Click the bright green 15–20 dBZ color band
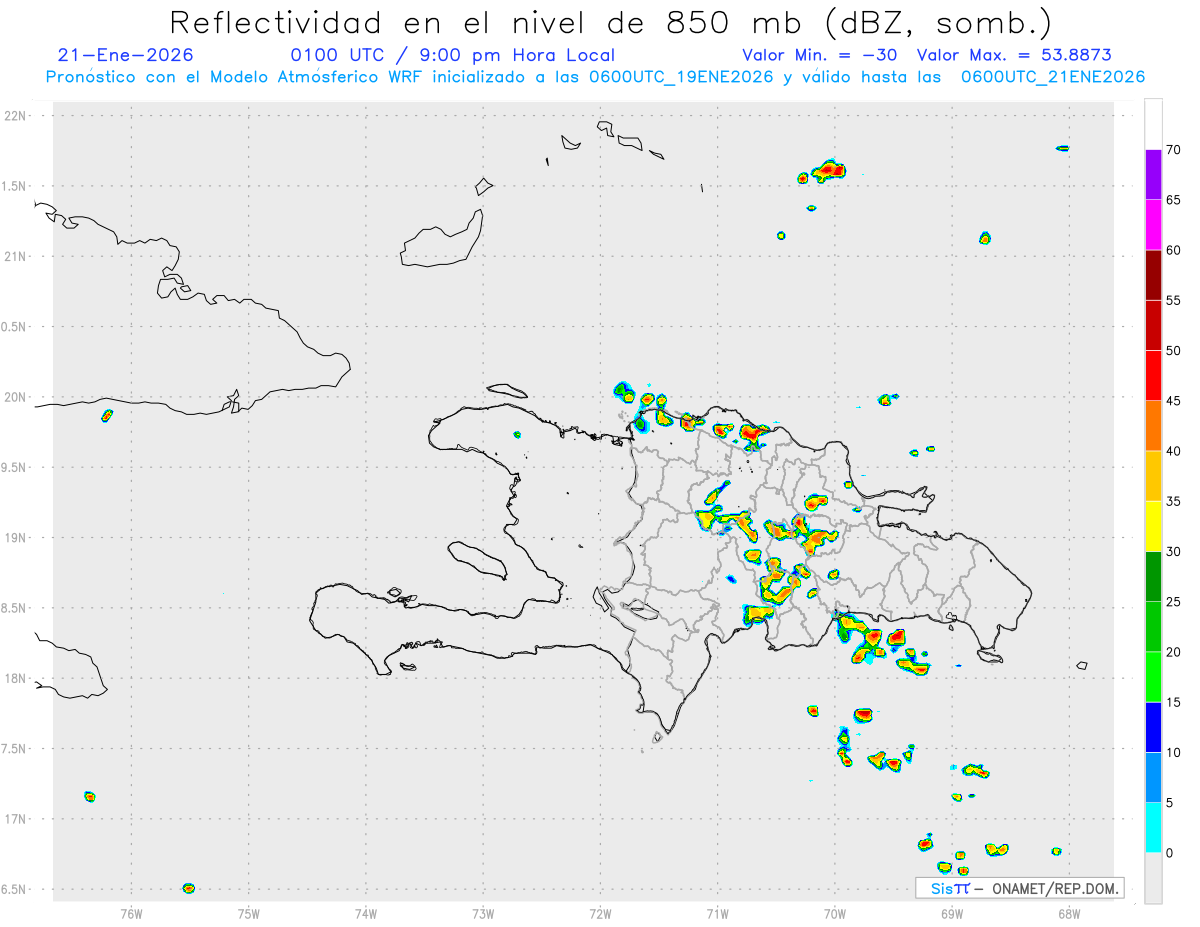1200x927 pixels. (x=1153, y=677)
